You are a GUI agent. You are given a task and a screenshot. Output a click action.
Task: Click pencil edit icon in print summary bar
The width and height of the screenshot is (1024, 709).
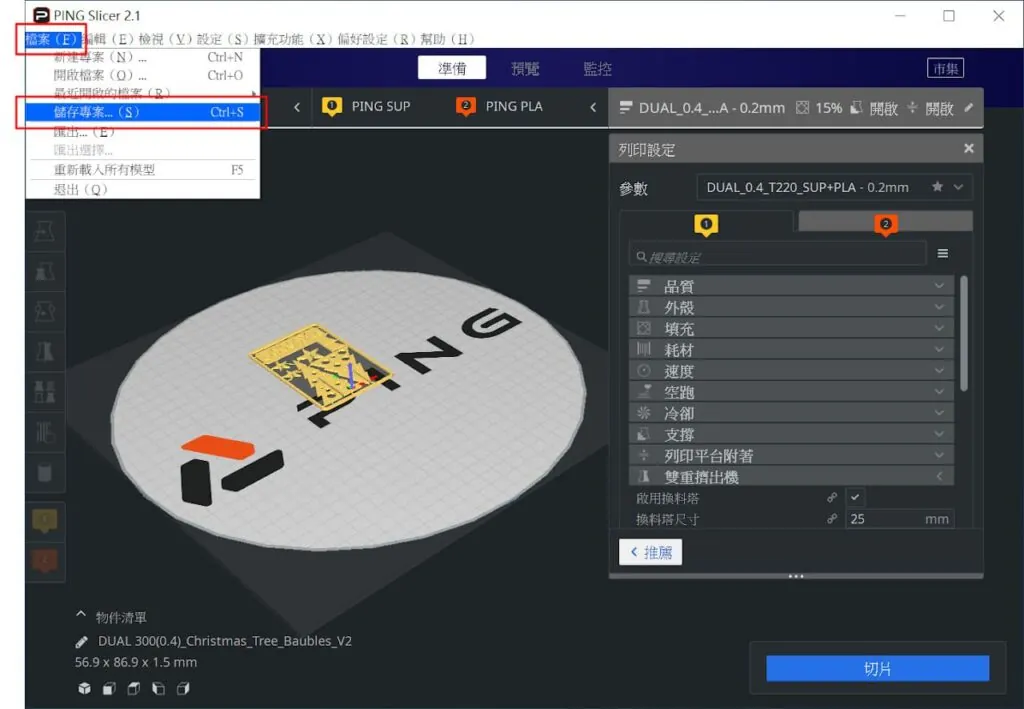point(968,108)
